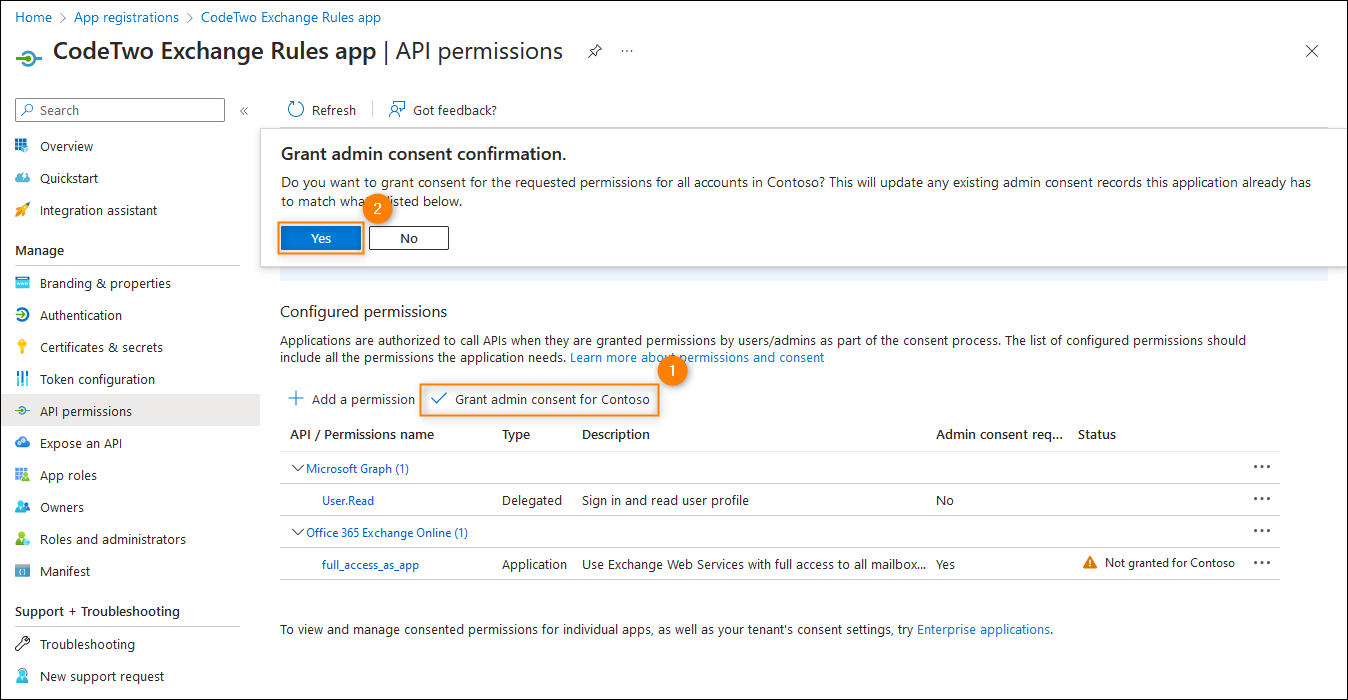The image size is (1348, 700).
Task: Collapse the sidebar with the double chevron
Action: 244,111
